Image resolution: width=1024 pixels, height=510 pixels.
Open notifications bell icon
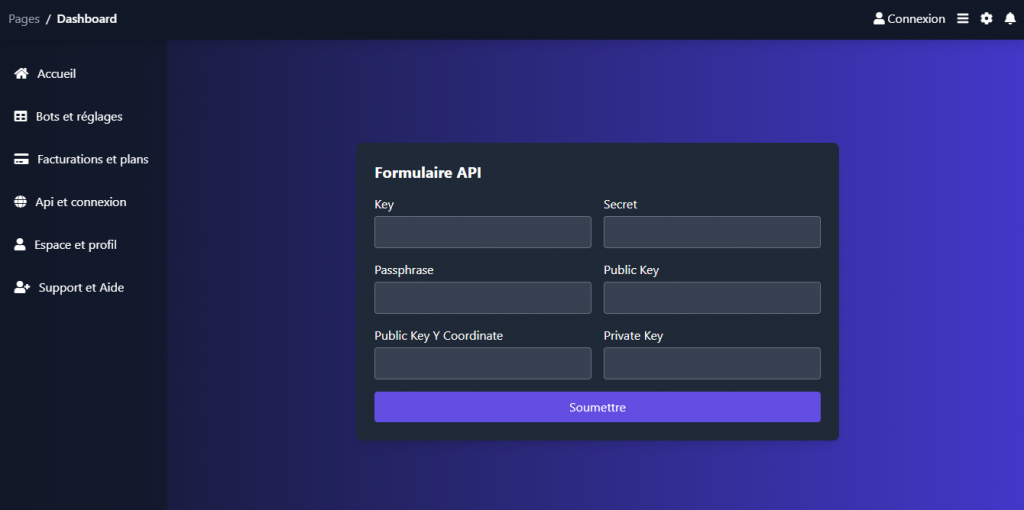pyautogui.click(x=1010, y=19)
